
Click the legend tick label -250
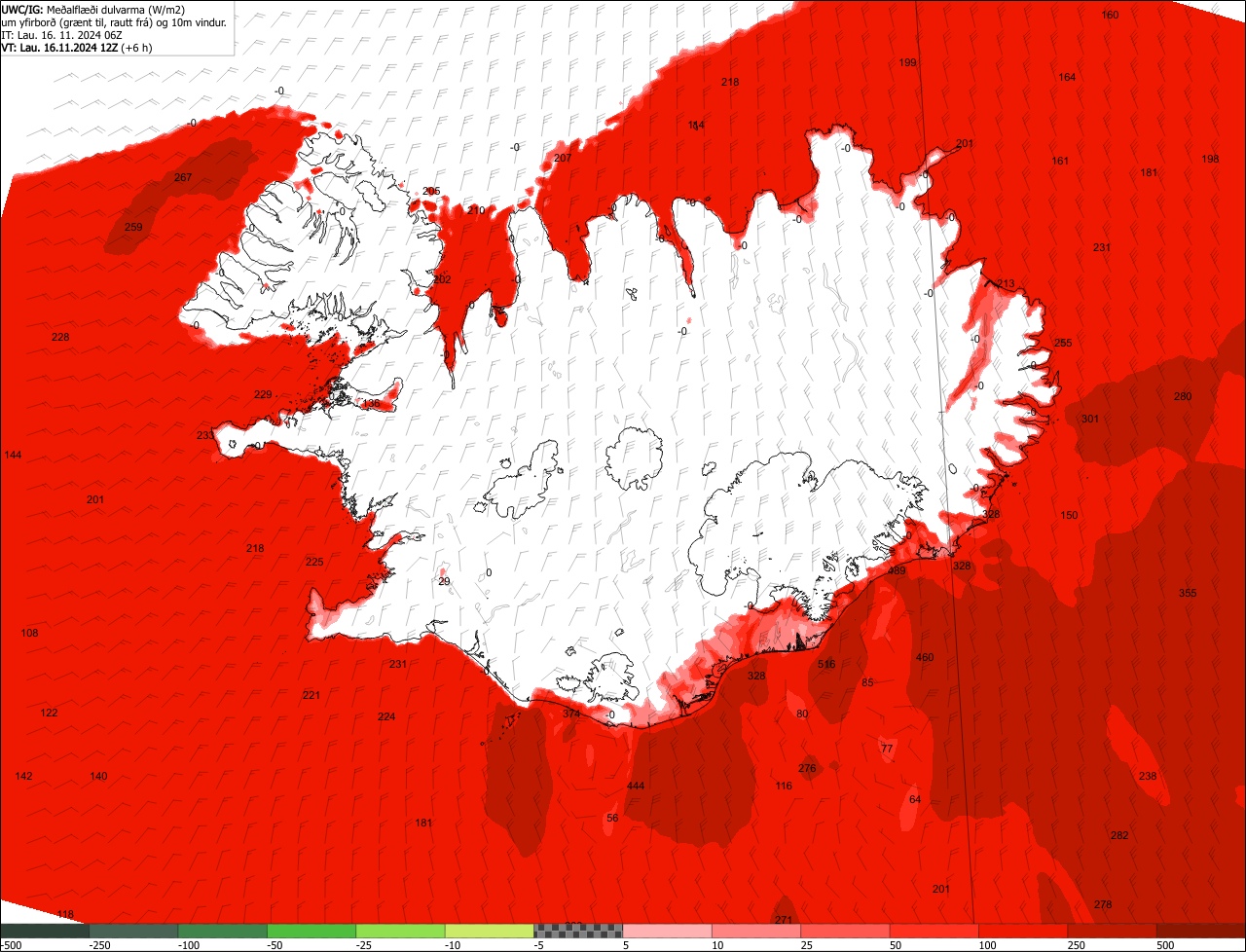tap(99, 945)
